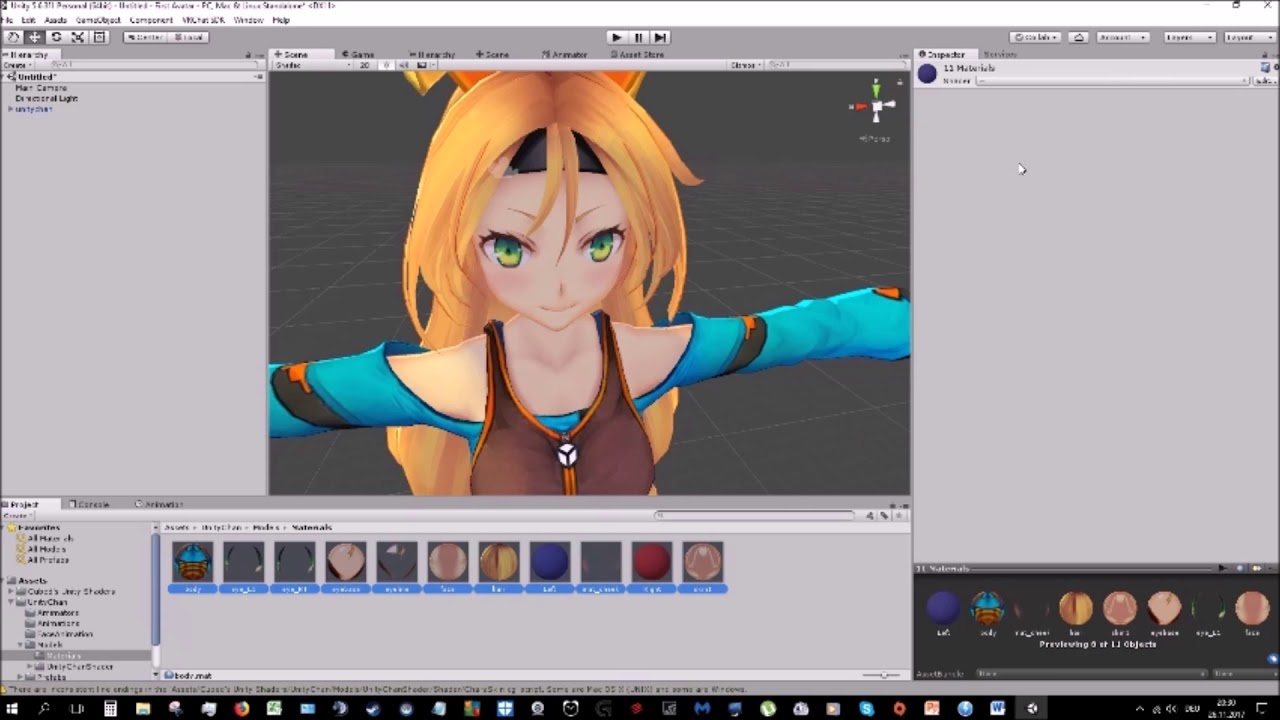
Task: Select the hair material thumbnail
Action: (498, 562)
